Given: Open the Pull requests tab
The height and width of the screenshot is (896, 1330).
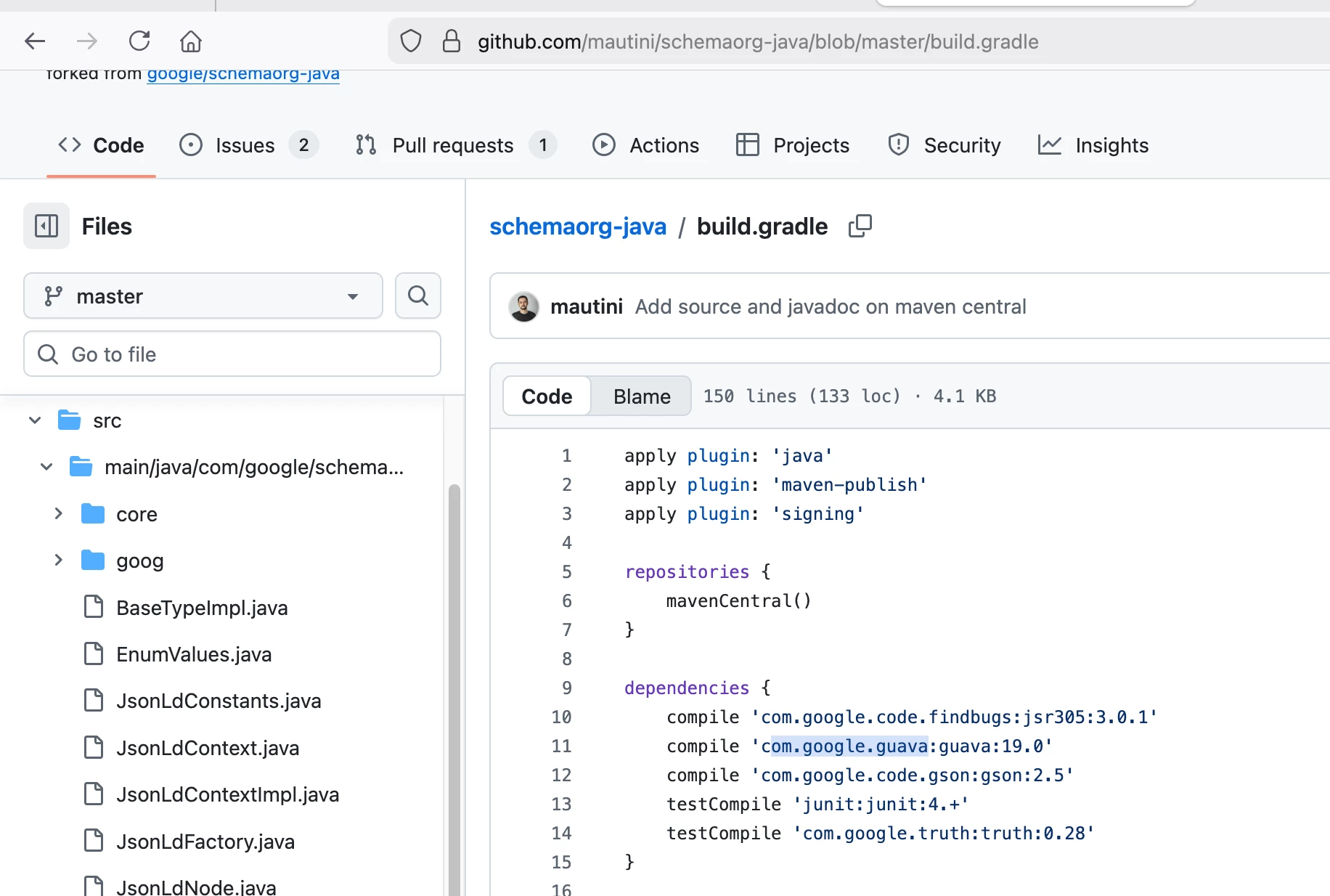Looking at the screenshot, I should point(455,145).
